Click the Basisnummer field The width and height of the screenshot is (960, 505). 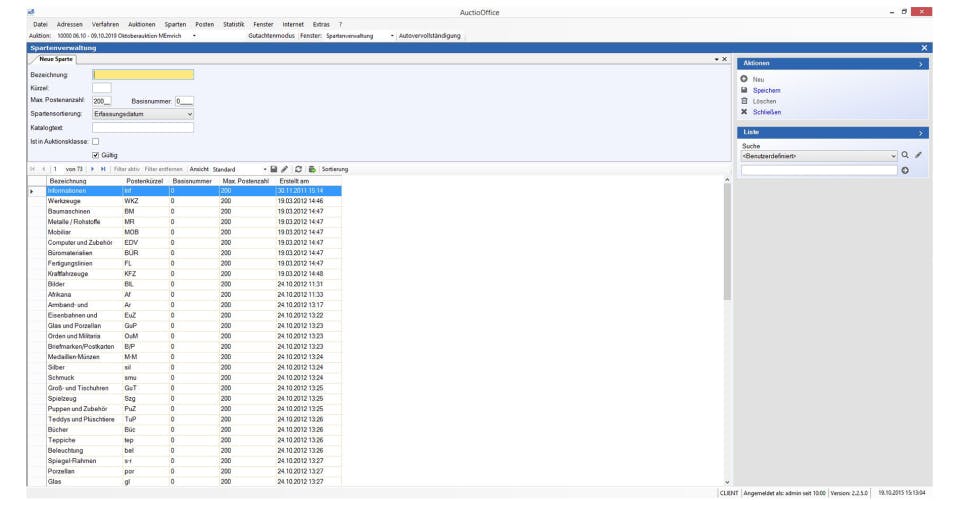[x=184, y=101]
